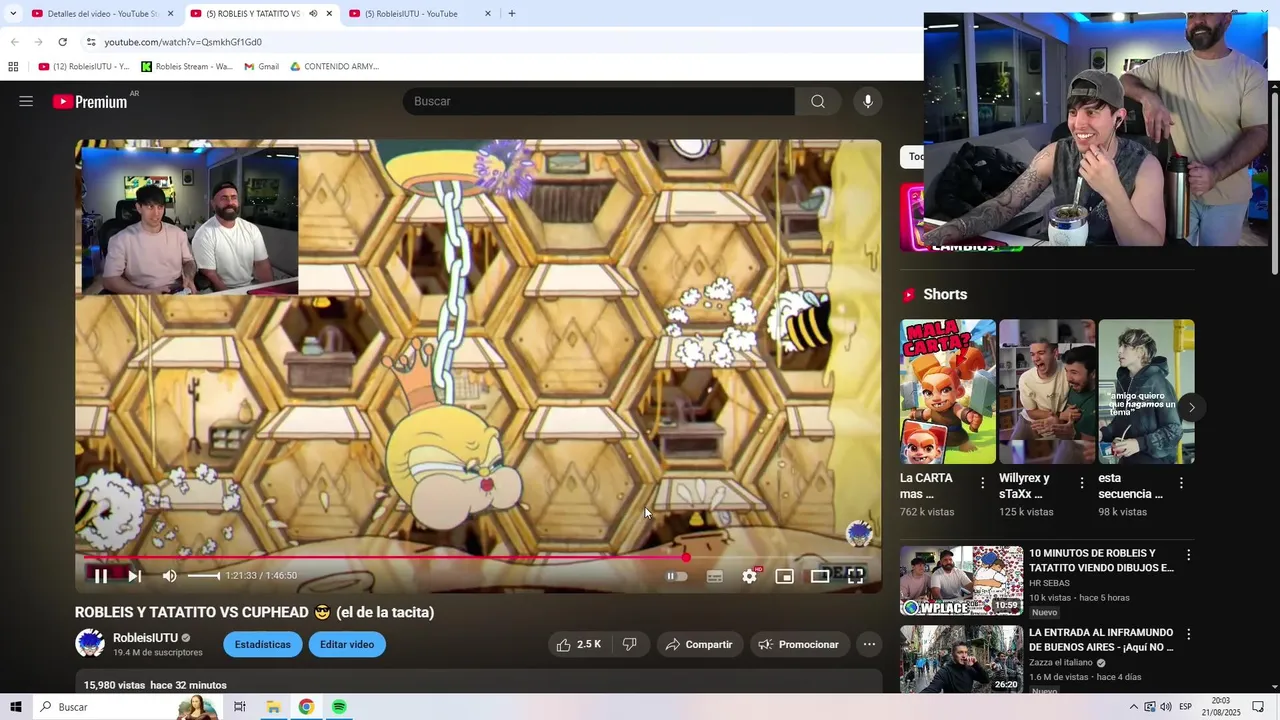
Task: Open options for La CARTA mas Short
Action: click(x=982, y=483)
